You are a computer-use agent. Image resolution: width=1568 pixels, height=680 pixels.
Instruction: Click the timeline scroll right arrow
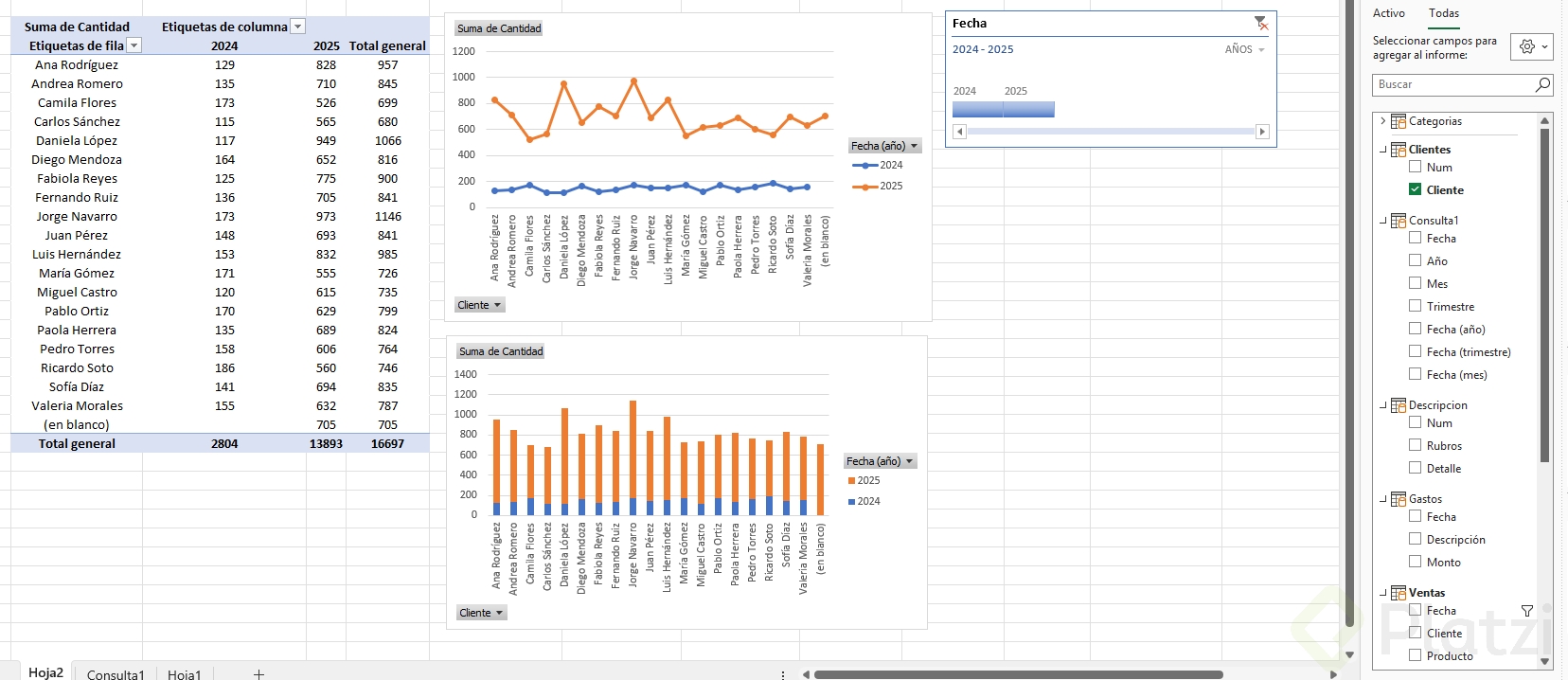[1262, 132]
